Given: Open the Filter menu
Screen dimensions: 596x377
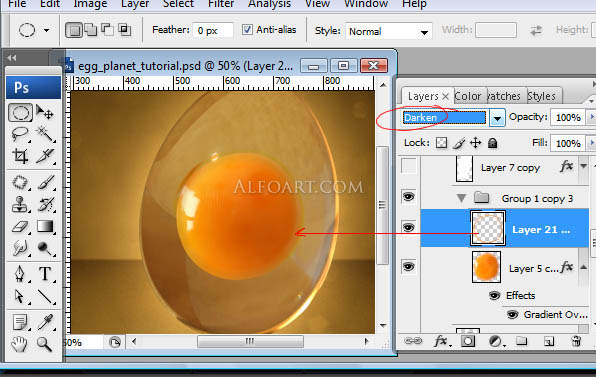Looking at the screenshot, I should pos(221,4).
